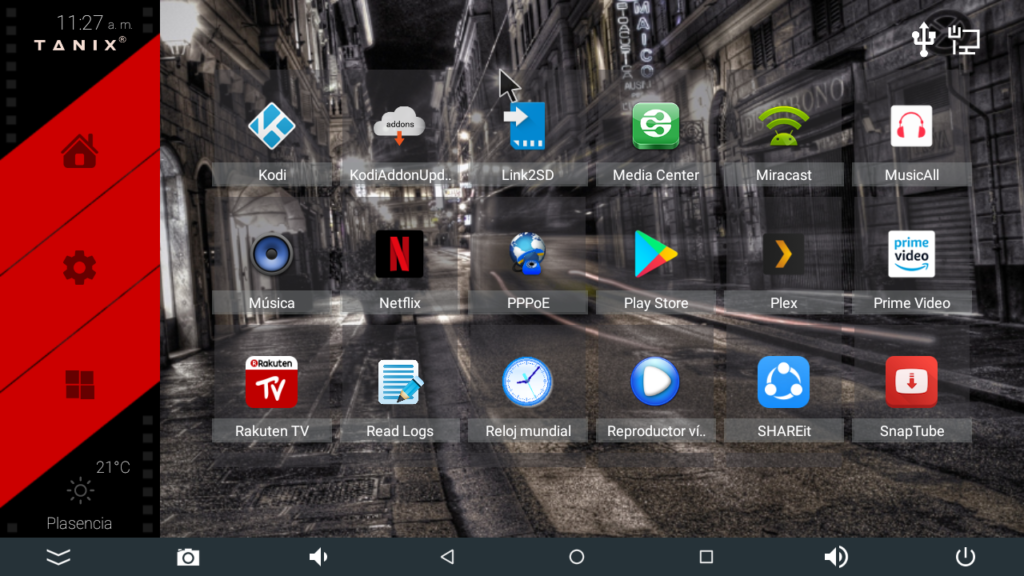Screen dimensions: 1024x576
Task: Open the Rakuten TV icon
Action: (272, 382)
